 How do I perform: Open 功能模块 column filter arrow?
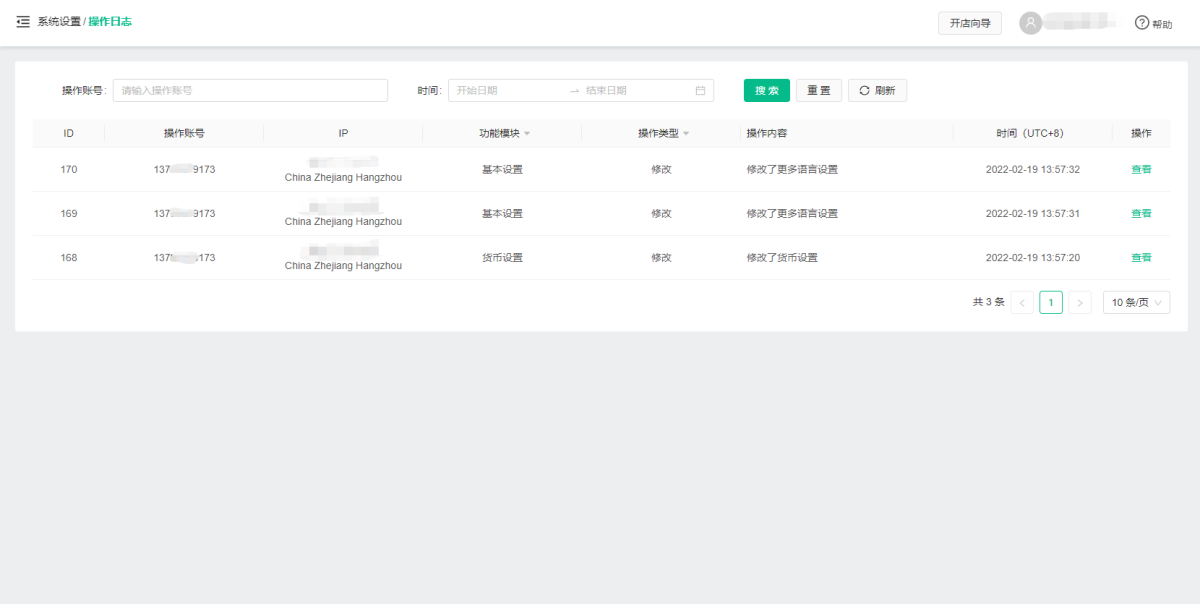(527, 134)
